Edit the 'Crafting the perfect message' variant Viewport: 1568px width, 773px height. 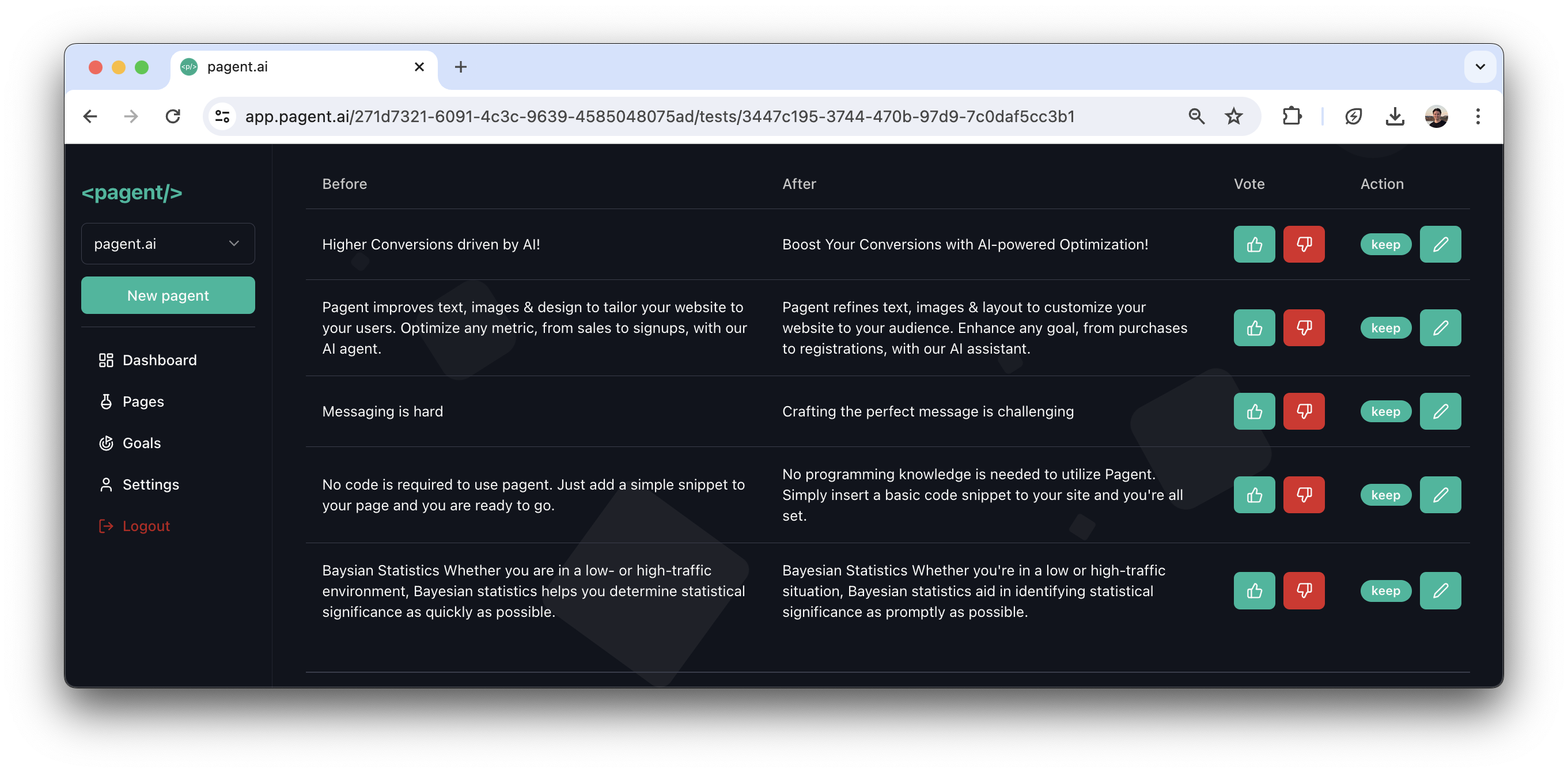point(1440,411)
